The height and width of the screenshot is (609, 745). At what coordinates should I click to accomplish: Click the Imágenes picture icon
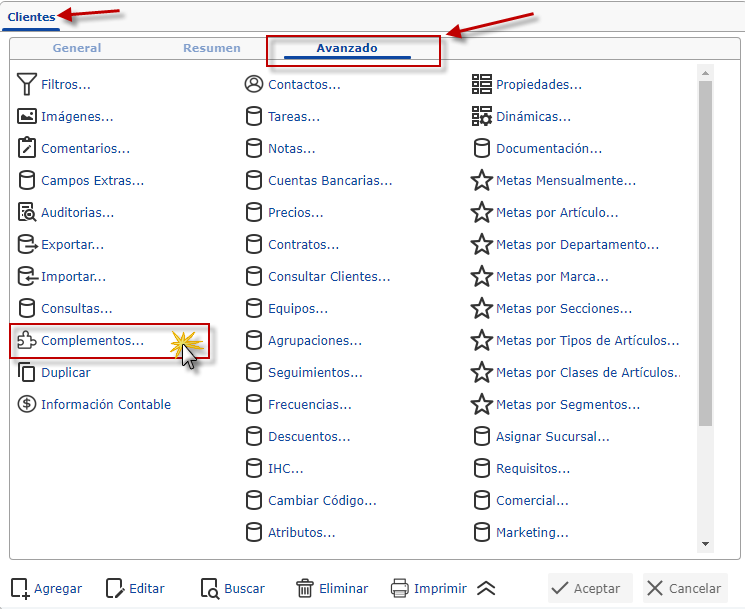click(x=27, y=116)
